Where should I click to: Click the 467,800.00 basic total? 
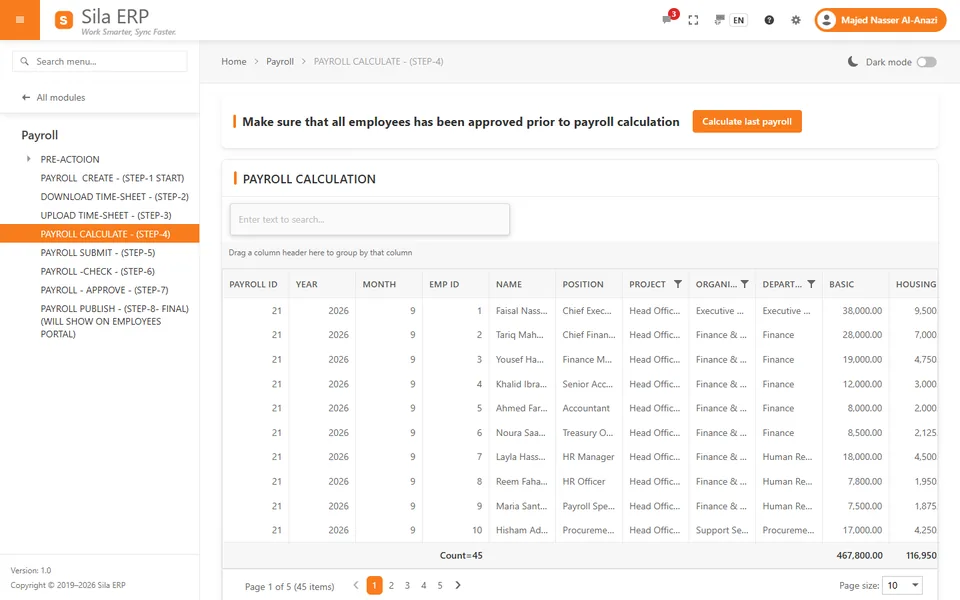point(860,555)
